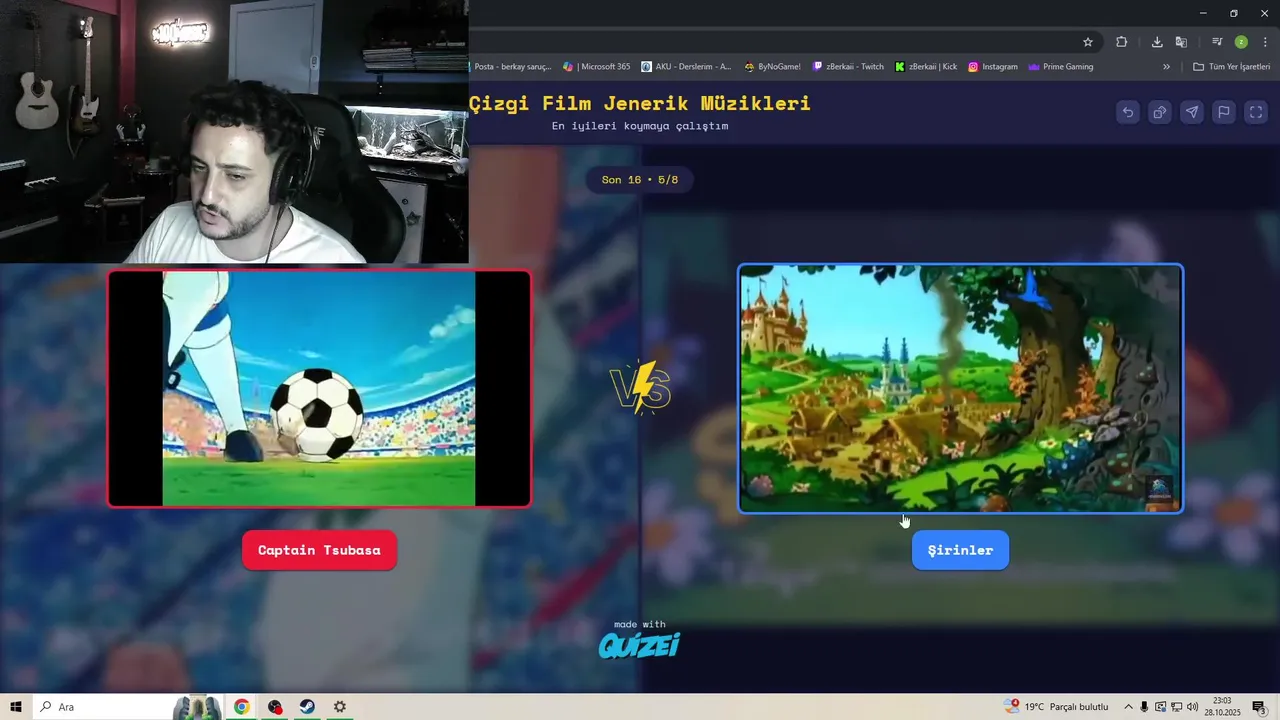Click the Son 16 • 5/8 round indicator
The height and width of the screenshot is (720, 1280).
pyautogui.click(x=640, y=180)
